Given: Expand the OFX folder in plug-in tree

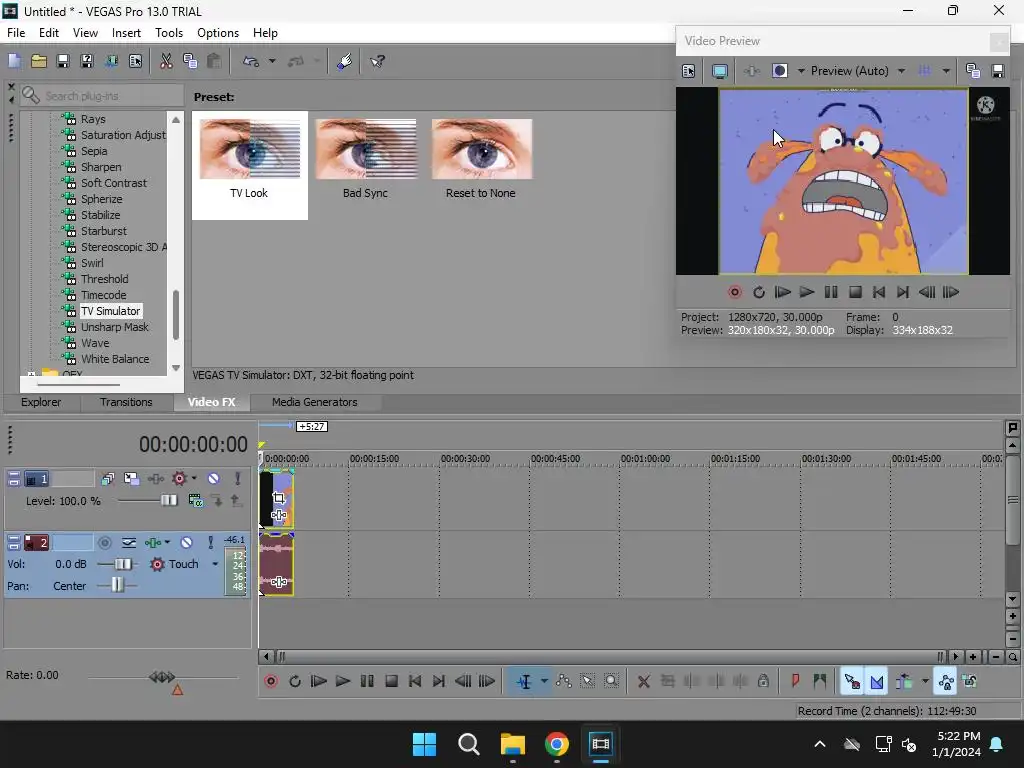Looking at the screenshot, I should (31, 374).
